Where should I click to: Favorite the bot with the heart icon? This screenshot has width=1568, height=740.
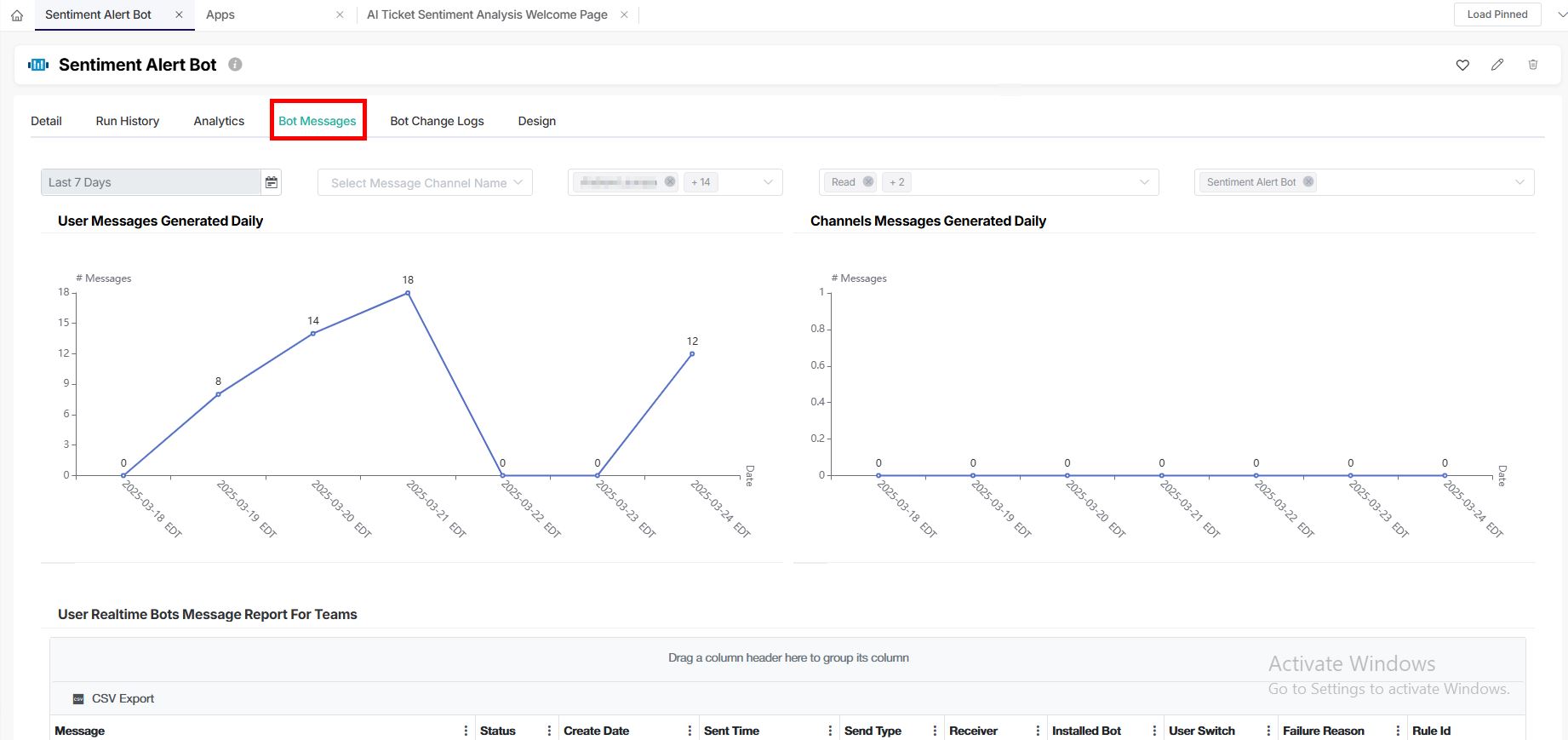tap(1462, 65)
